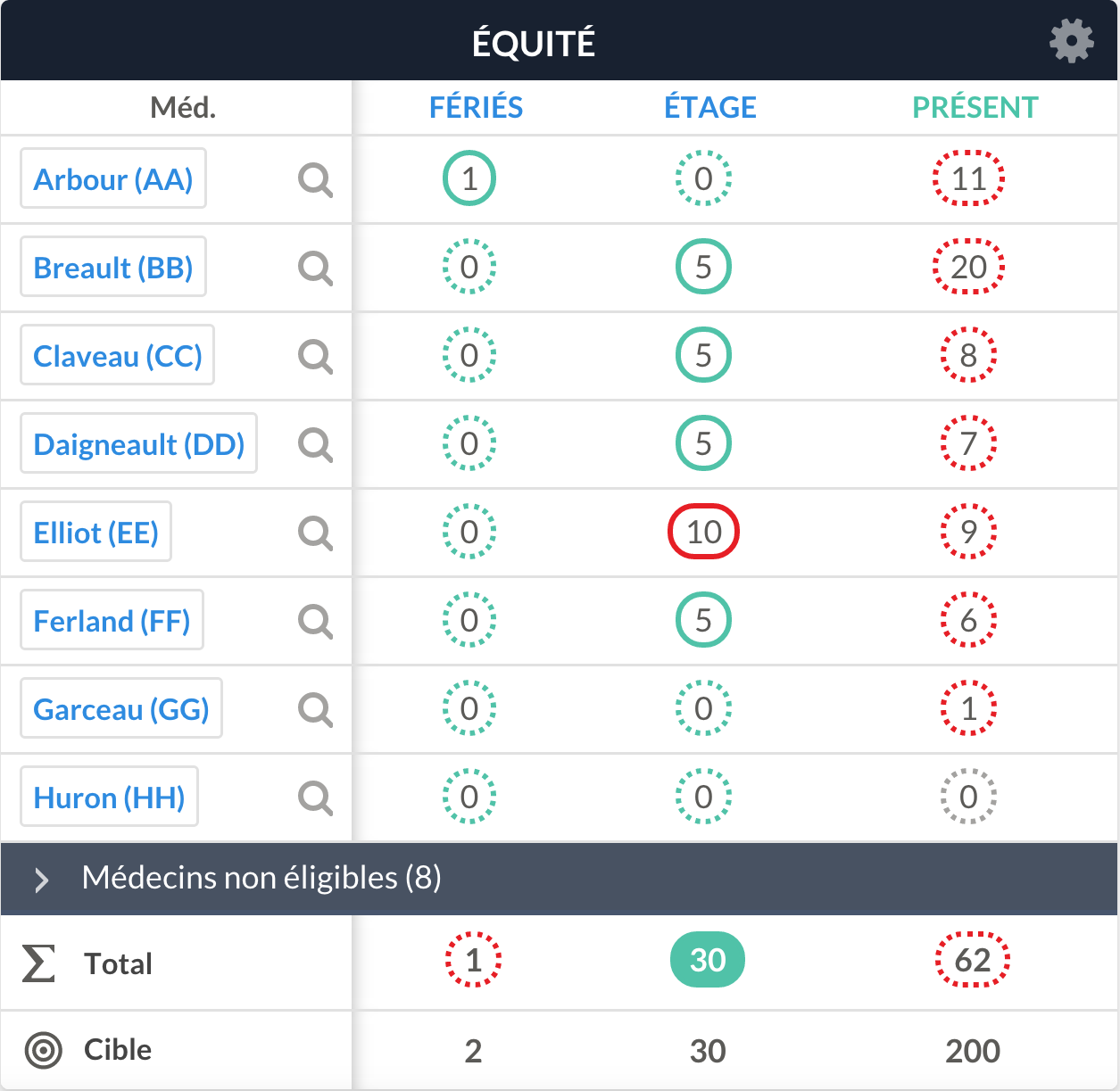Select the PRÉSENT column header

[x=975, y=108]
